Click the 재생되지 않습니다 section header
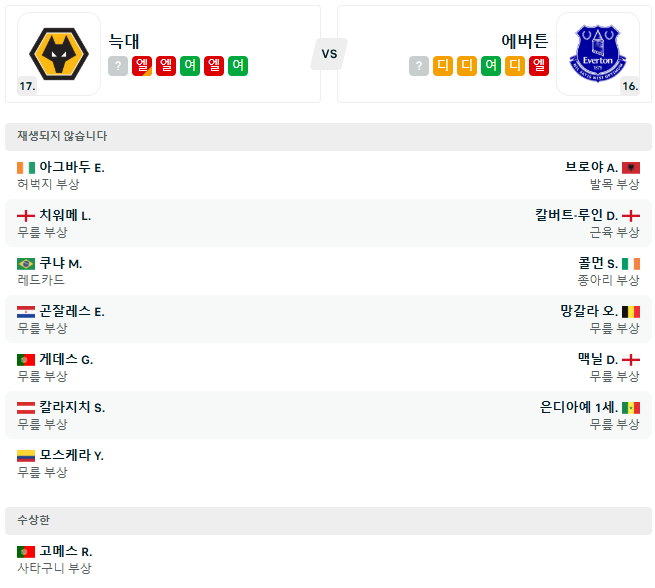Image resolution: width=655 pixels, height=588 pixels. tap(62, 136)
